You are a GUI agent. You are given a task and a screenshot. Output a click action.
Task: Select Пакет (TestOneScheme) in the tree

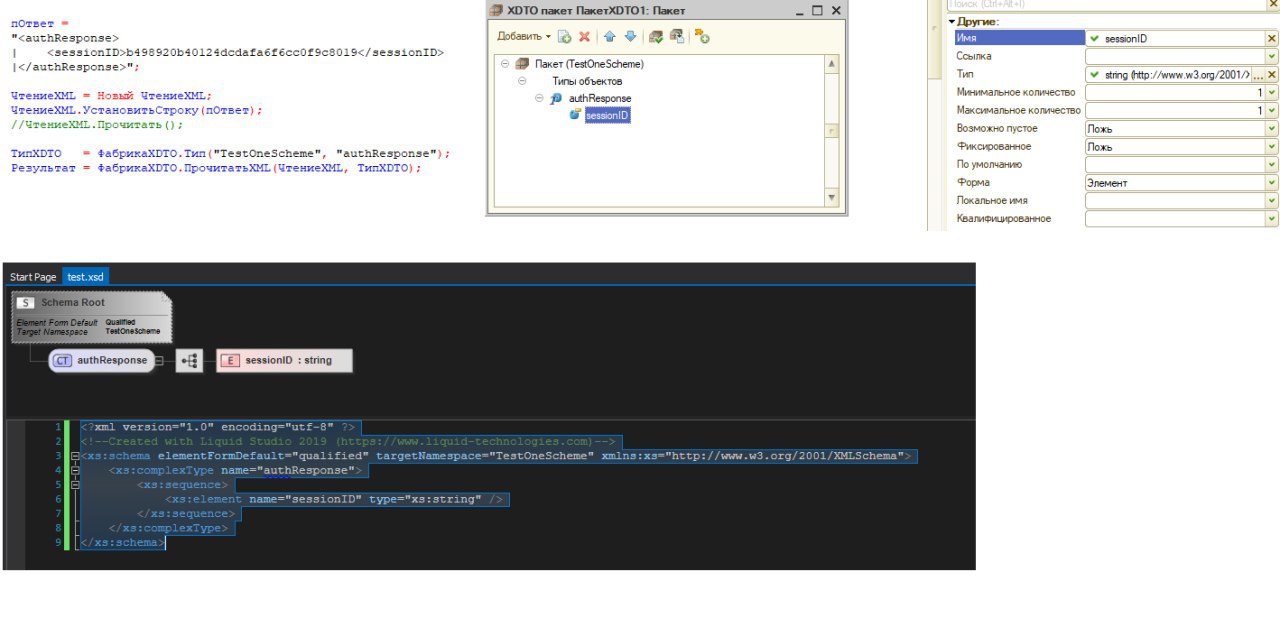click(589, 64)
